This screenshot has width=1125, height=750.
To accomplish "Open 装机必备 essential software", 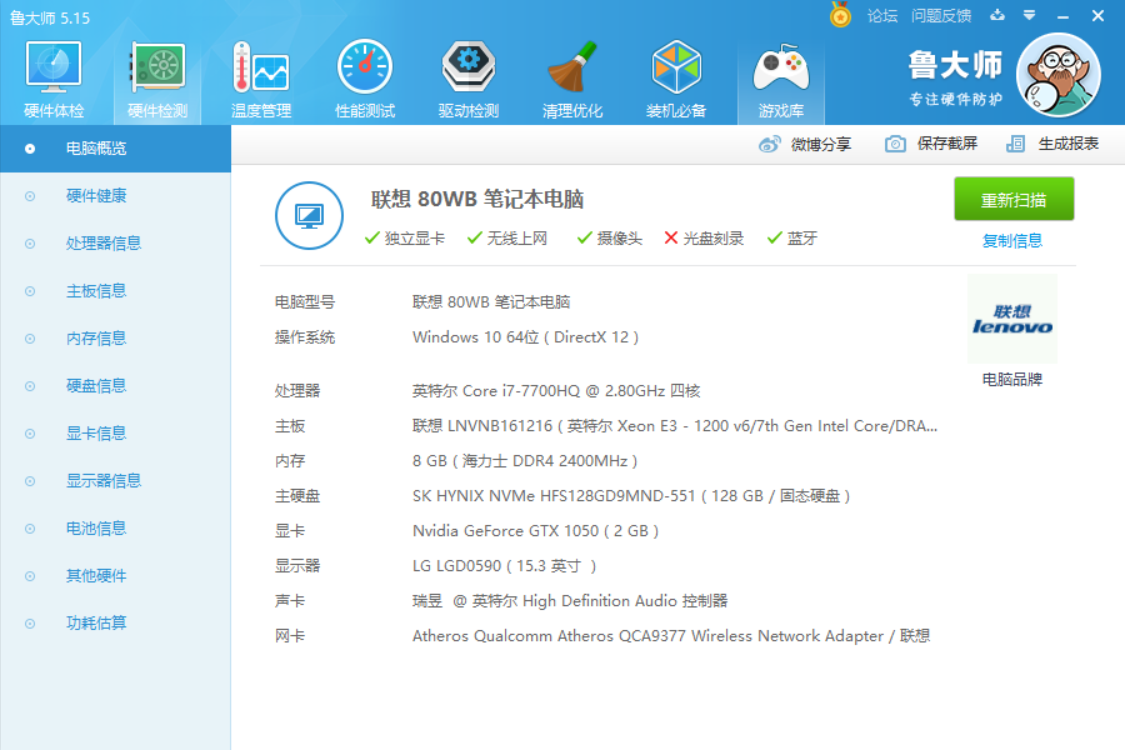I will coord(676,68).
